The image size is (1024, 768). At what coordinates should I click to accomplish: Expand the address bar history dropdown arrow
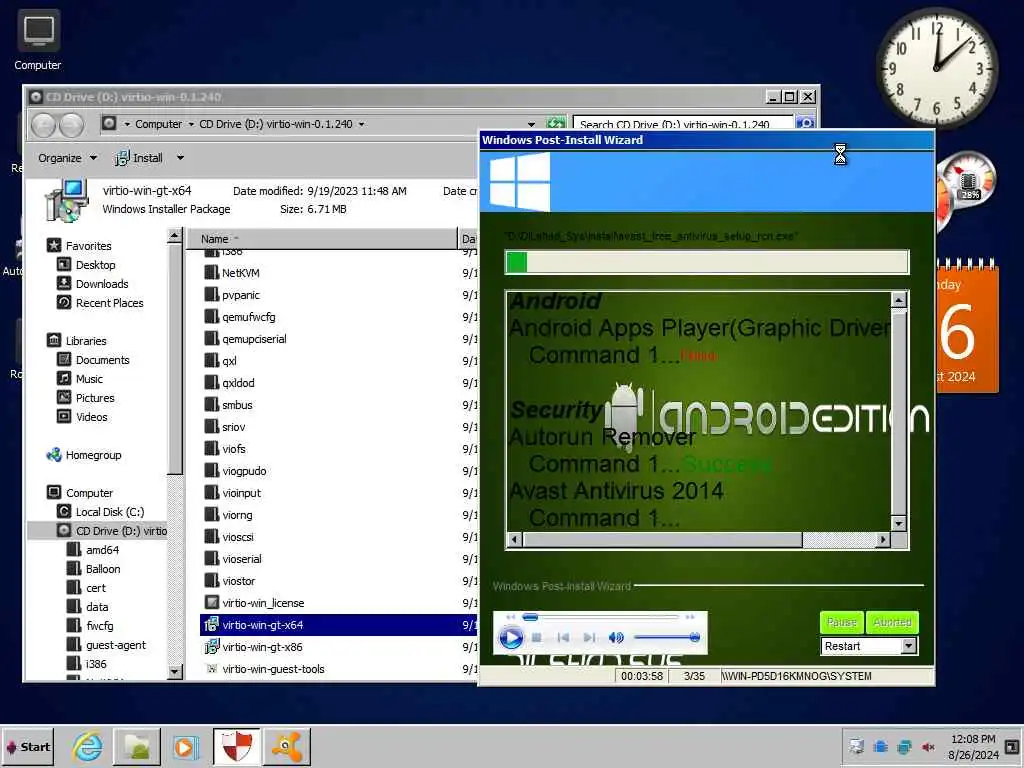pos(531,124)
